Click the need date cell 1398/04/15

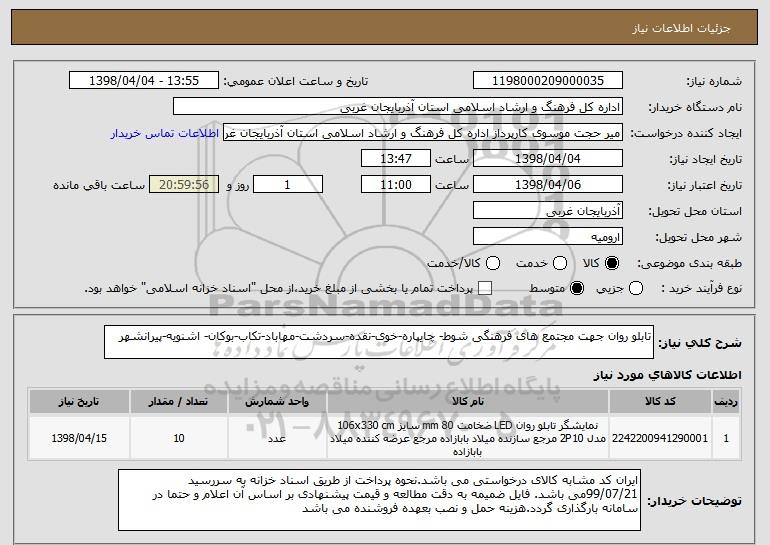tap(79, 438)
